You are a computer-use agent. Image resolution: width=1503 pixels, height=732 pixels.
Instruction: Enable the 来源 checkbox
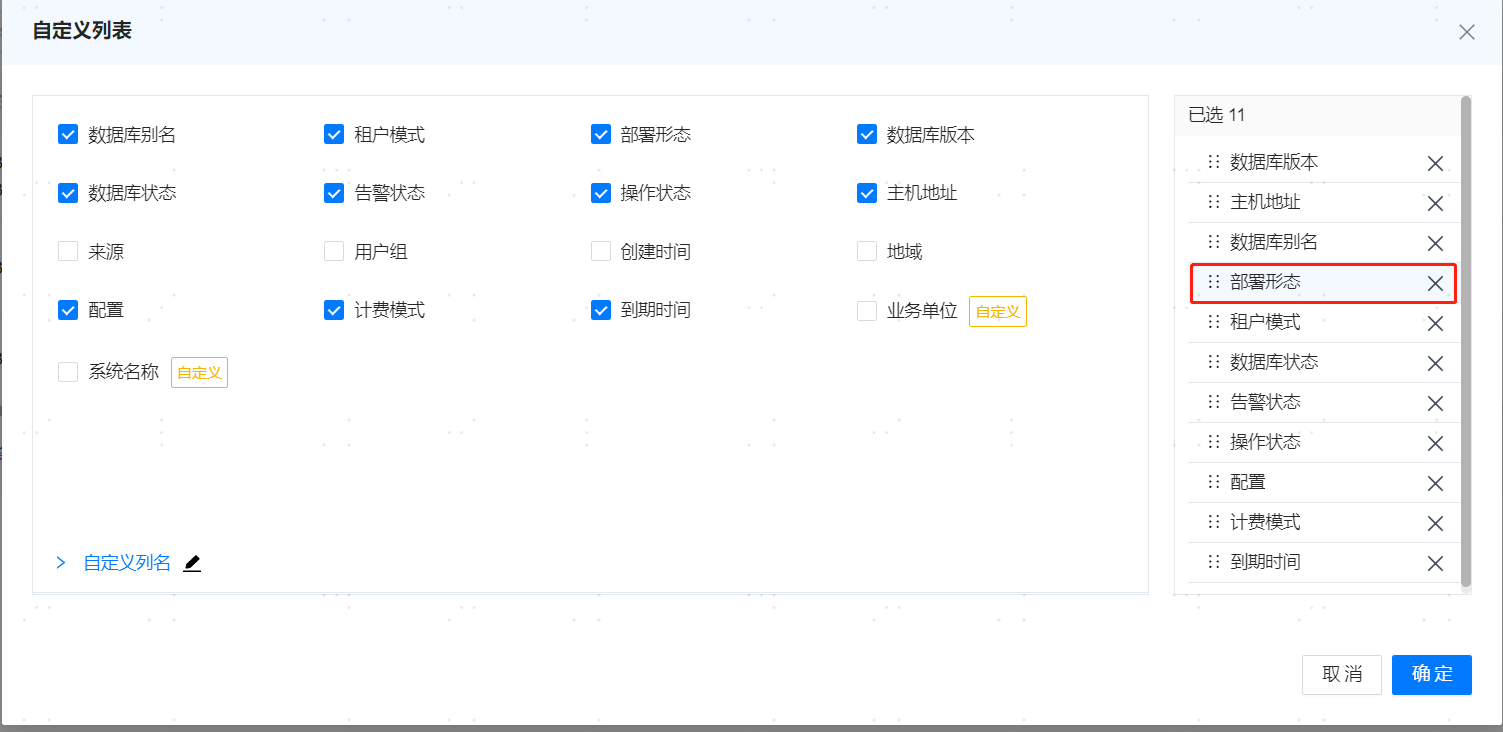pyautogui.click(x=67, y=251)
